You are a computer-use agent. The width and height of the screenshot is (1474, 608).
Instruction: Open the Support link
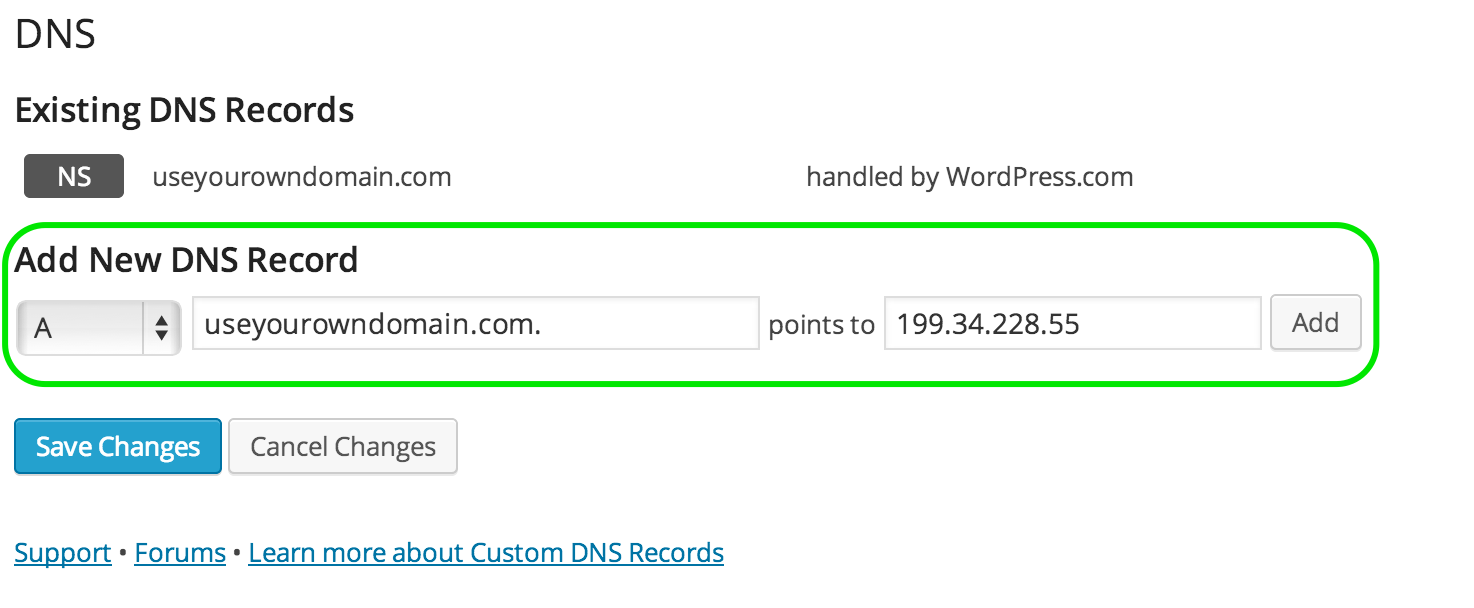[62, 551]
